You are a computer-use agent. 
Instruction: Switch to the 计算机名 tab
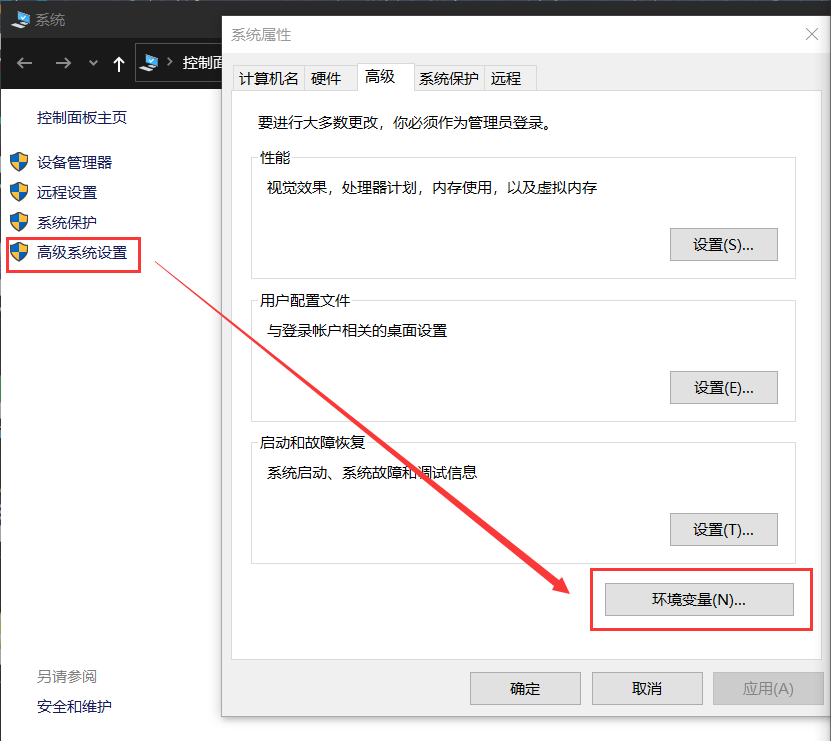point(269,78)
